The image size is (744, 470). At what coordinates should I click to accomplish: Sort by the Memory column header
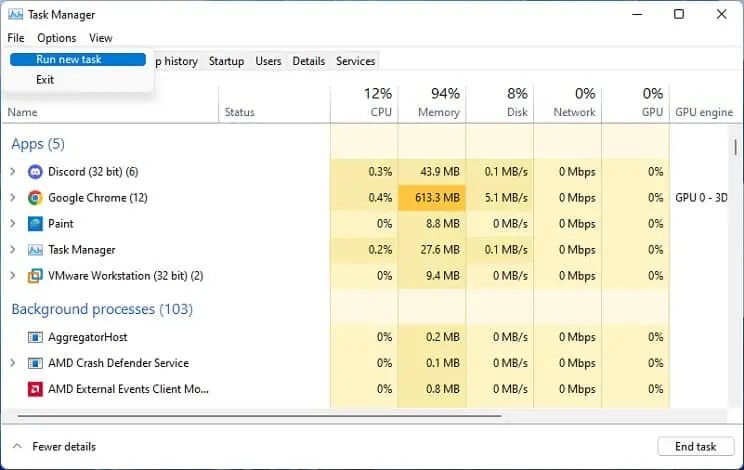432,104
